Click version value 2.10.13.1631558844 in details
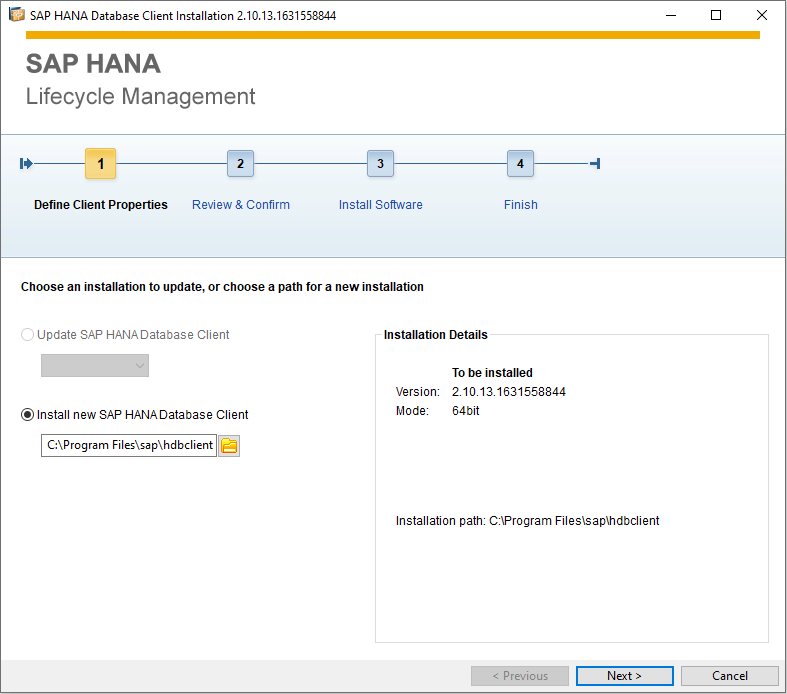This screenshot has width=787, height=694. pos(508,392)
